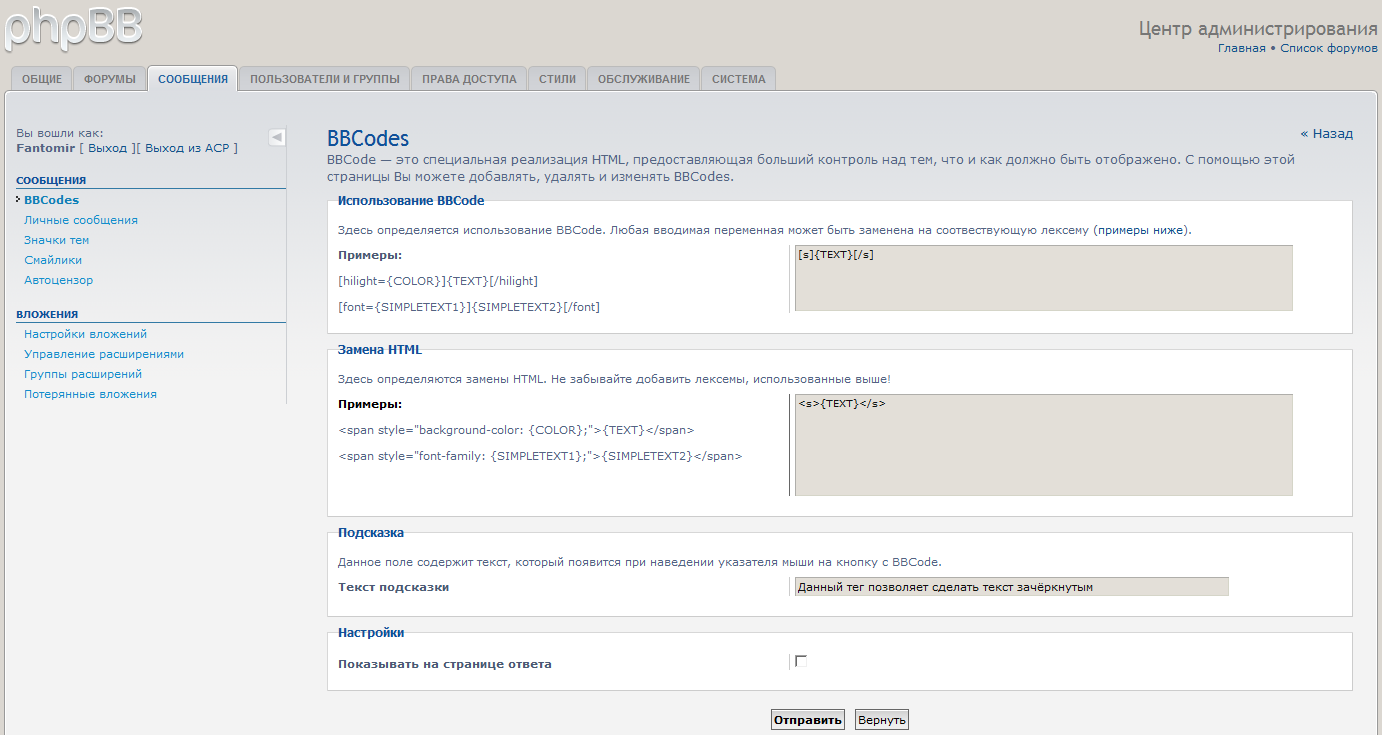Open the ОБЩИЕ tab
The height and width of the screenshot is (735, 1382).
coord(42,79)
